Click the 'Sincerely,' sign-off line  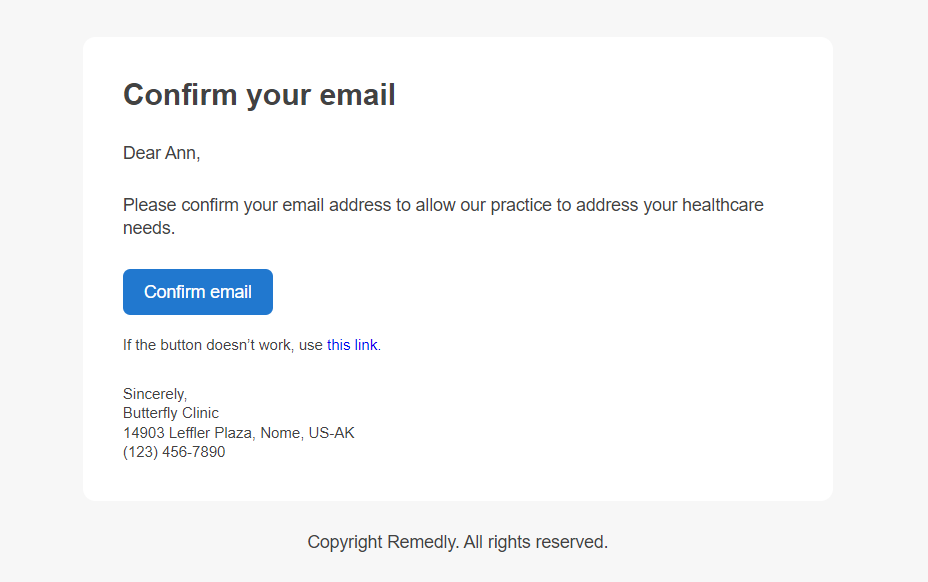coord(155,394)
